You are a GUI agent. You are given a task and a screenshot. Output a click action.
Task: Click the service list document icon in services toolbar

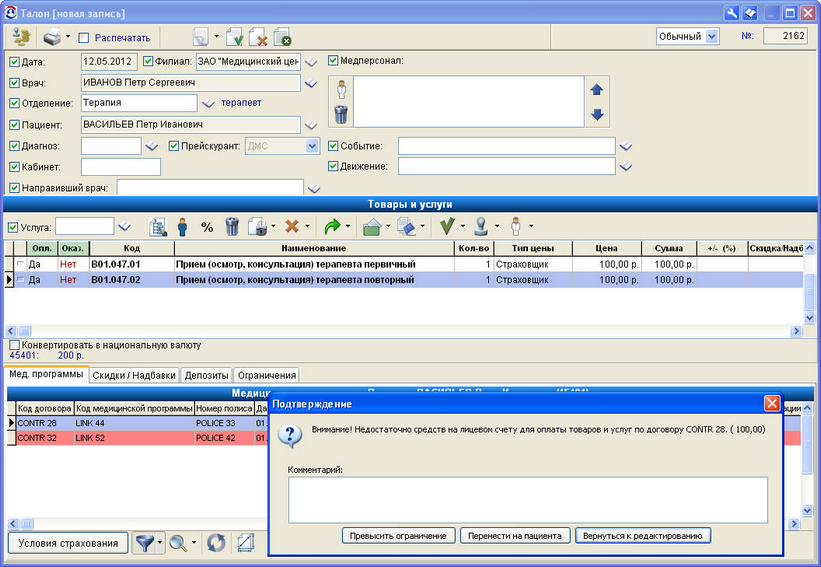(158, 227)
